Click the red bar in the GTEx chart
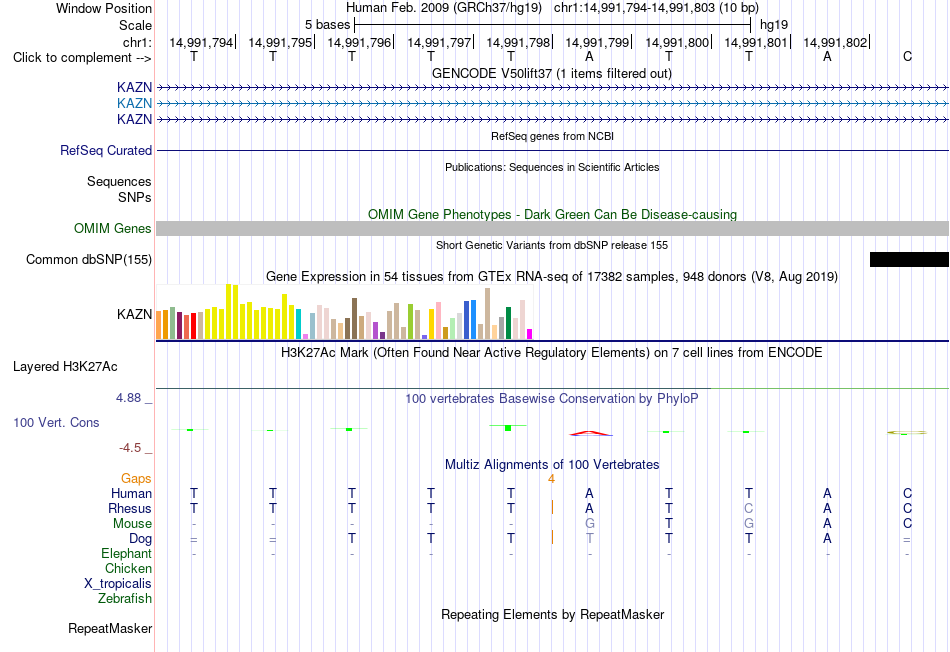 [193, 326]
